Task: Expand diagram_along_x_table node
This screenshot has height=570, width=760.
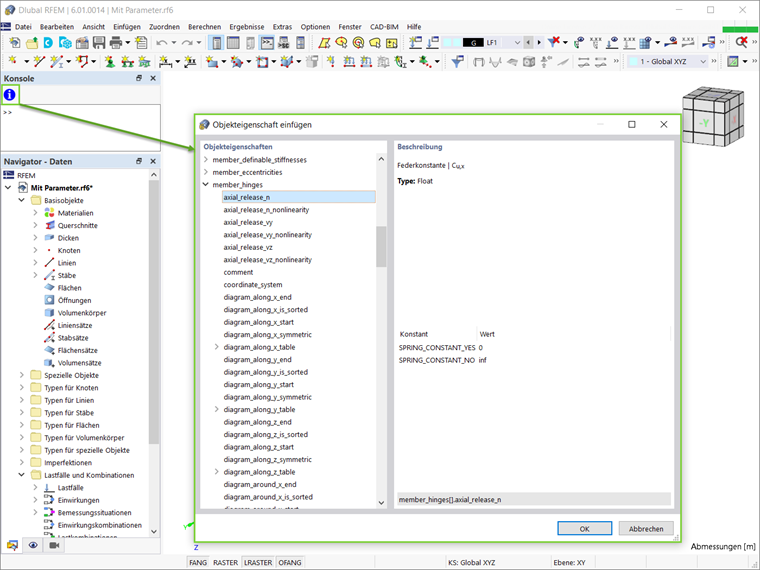Action: tap(217, 347)
